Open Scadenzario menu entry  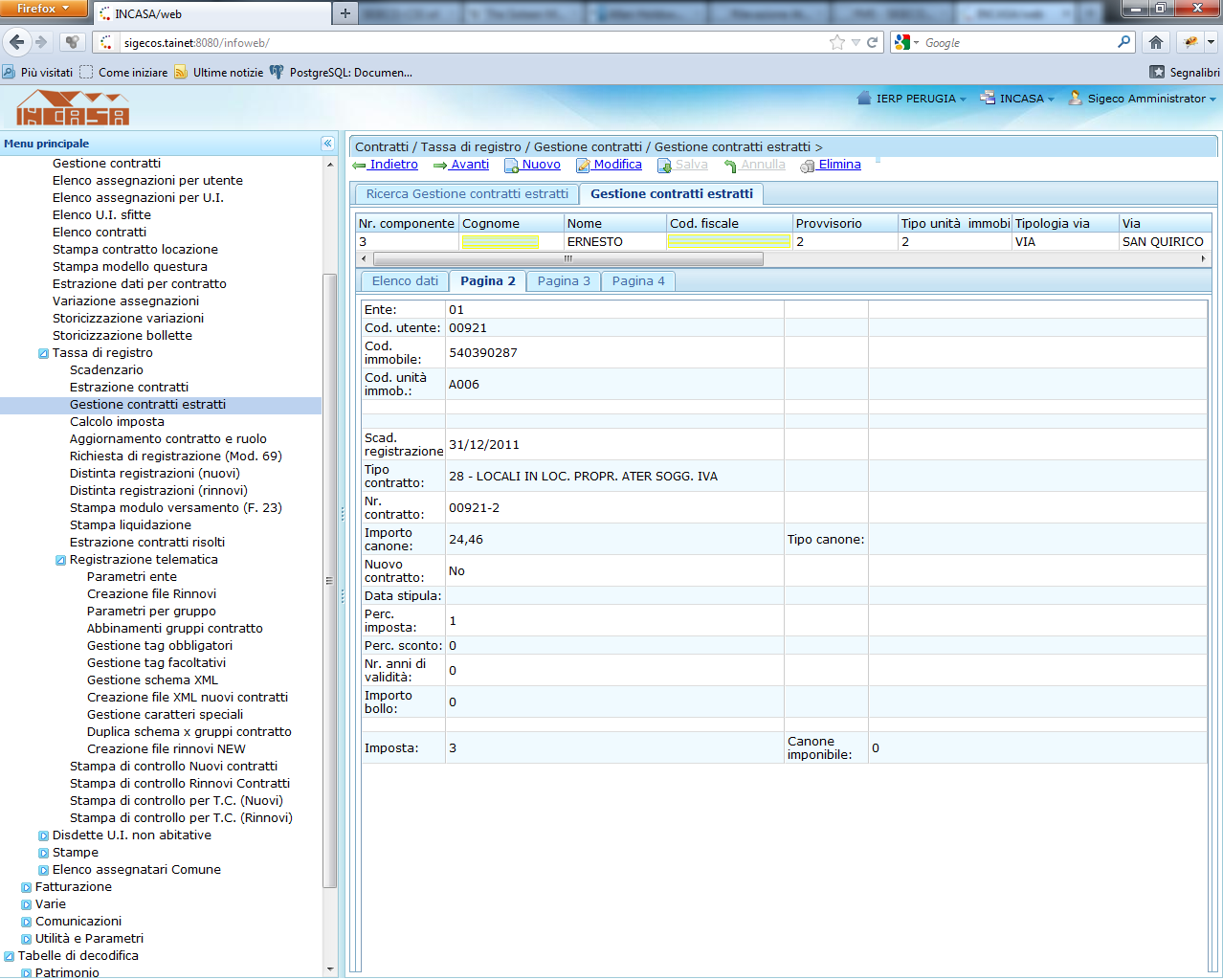[x=106, y=370]
